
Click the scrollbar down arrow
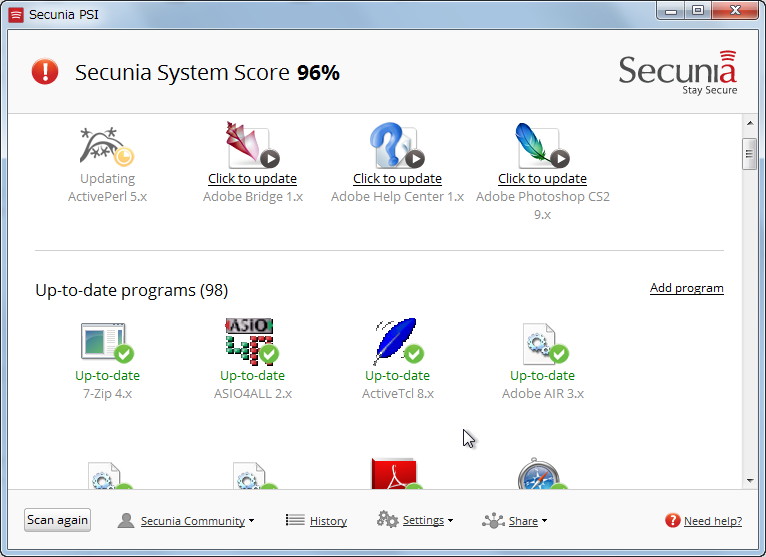750,481
